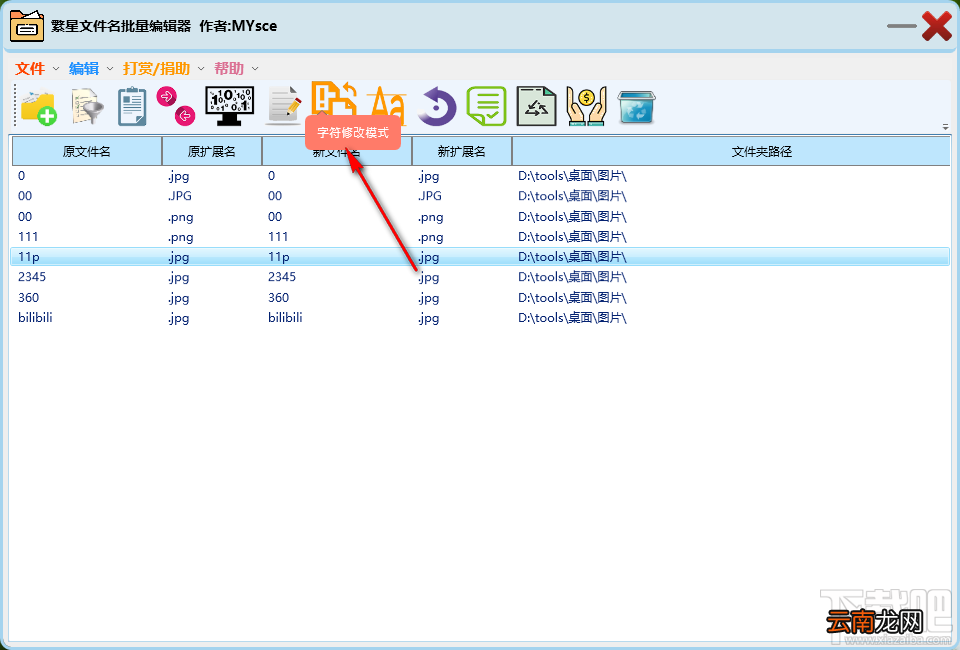Click the pink swap arrows icon

click(176, 106)
